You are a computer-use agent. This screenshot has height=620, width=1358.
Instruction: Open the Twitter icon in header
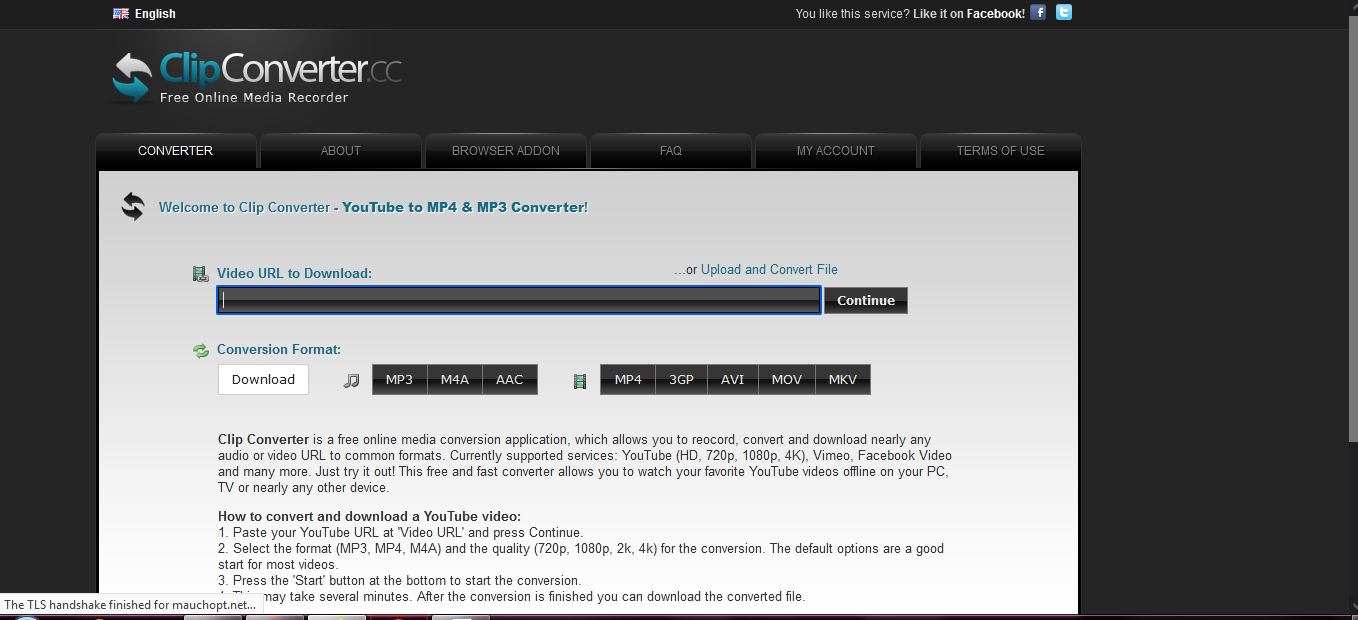point(1064,13)
